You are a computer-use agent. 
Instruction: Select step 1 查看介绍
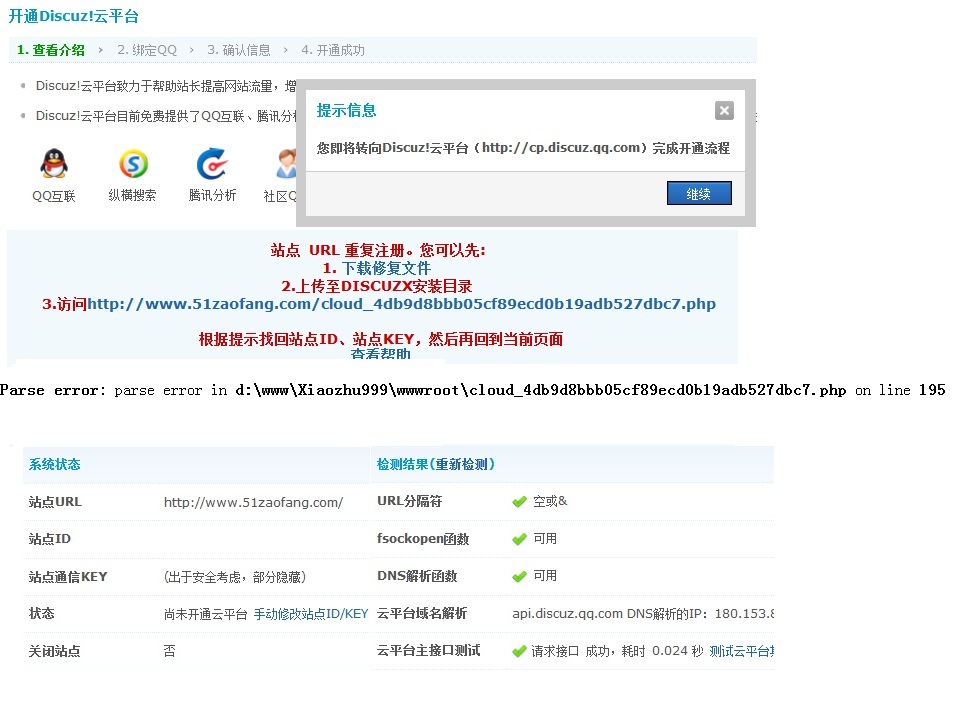pyautogui.click(x=51, y=50)
